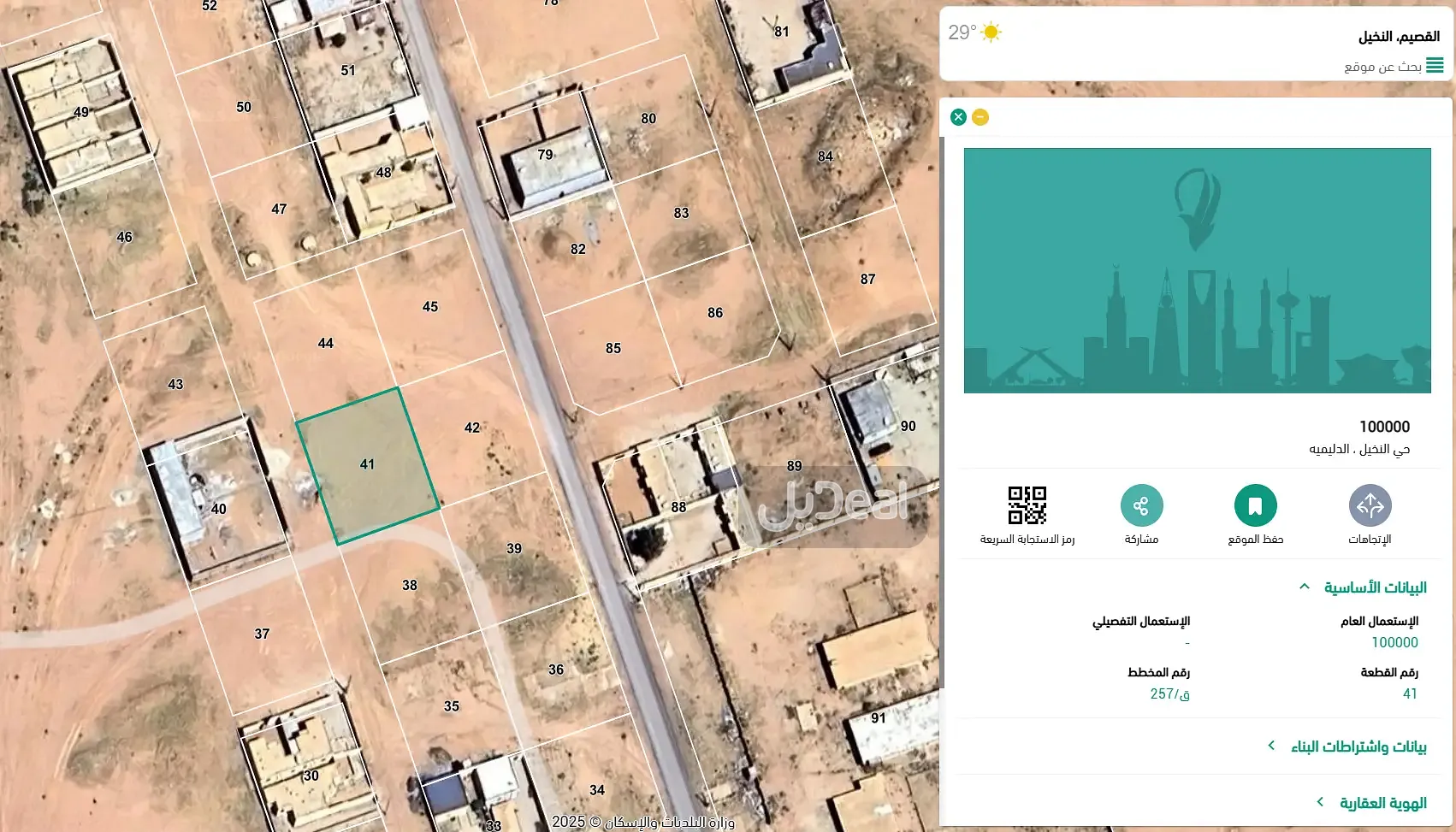Screen dimensions: 1456x832
Task: Click the parcel number 41 value link
Action: click(x=1410, y=694)
